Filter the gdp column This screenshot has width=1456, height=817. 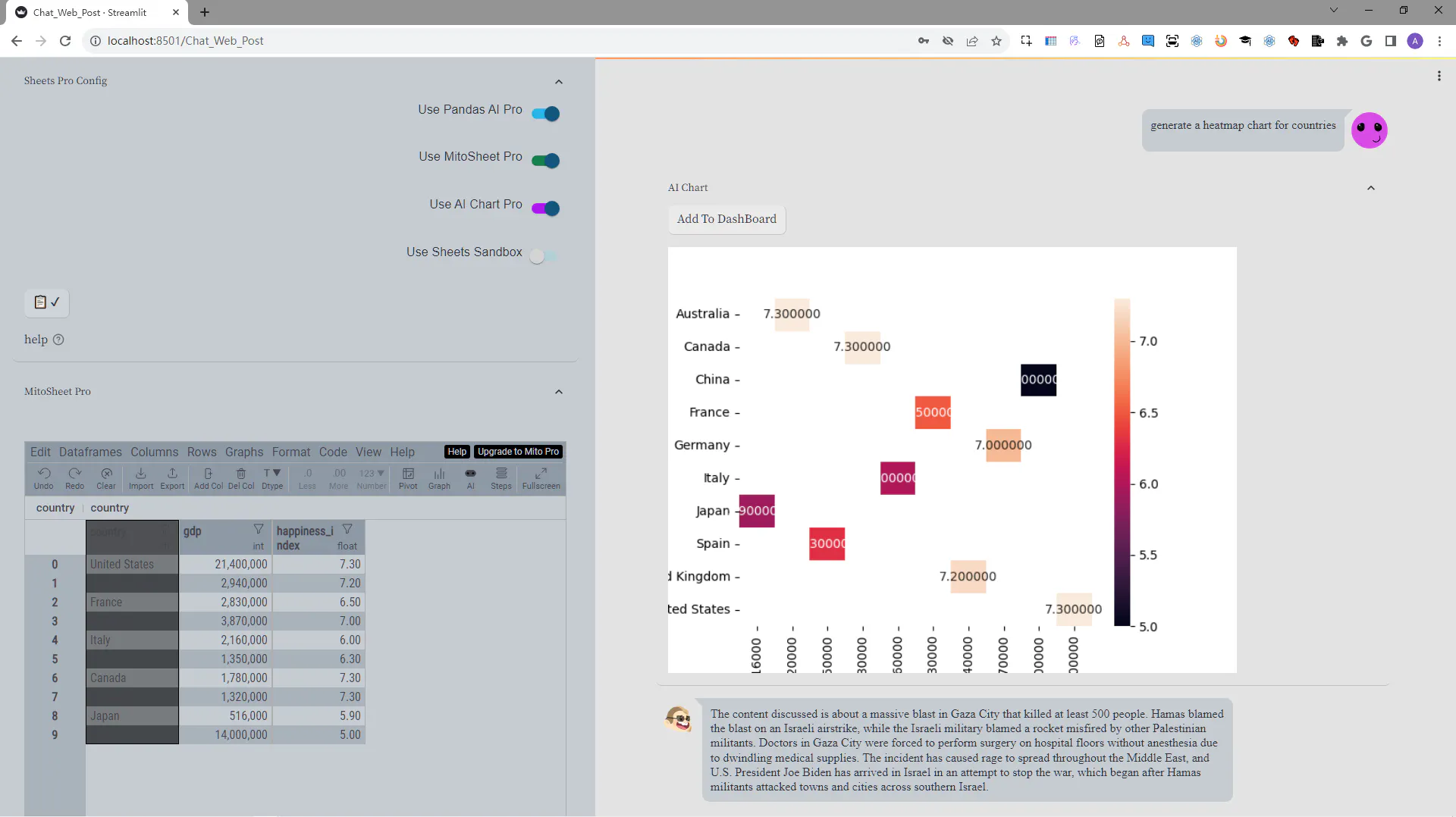259,529
